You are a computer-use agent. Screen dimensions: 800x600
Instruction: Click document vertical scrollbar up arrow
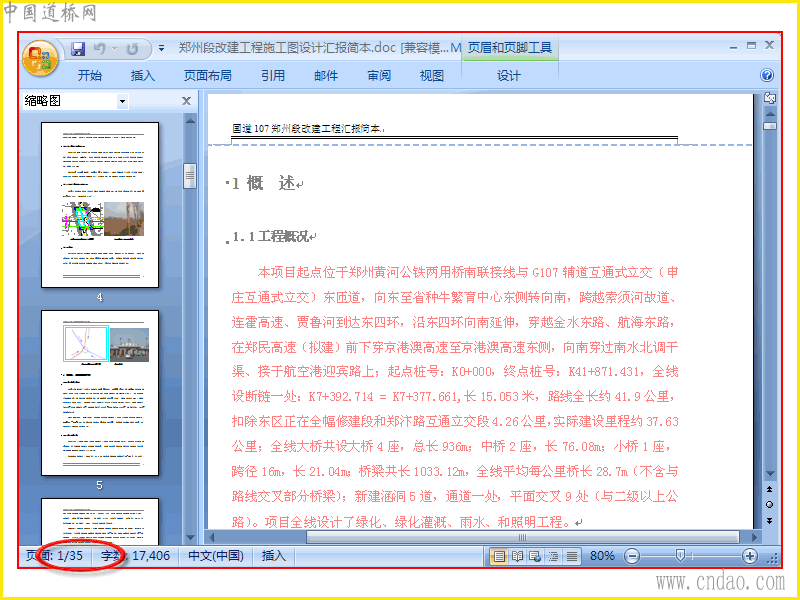(770, 113)
